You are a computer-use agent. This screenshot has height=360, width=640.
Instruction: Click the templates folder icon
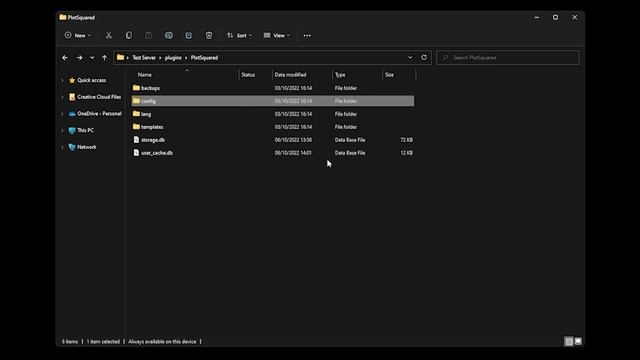[x=136, y=127]
